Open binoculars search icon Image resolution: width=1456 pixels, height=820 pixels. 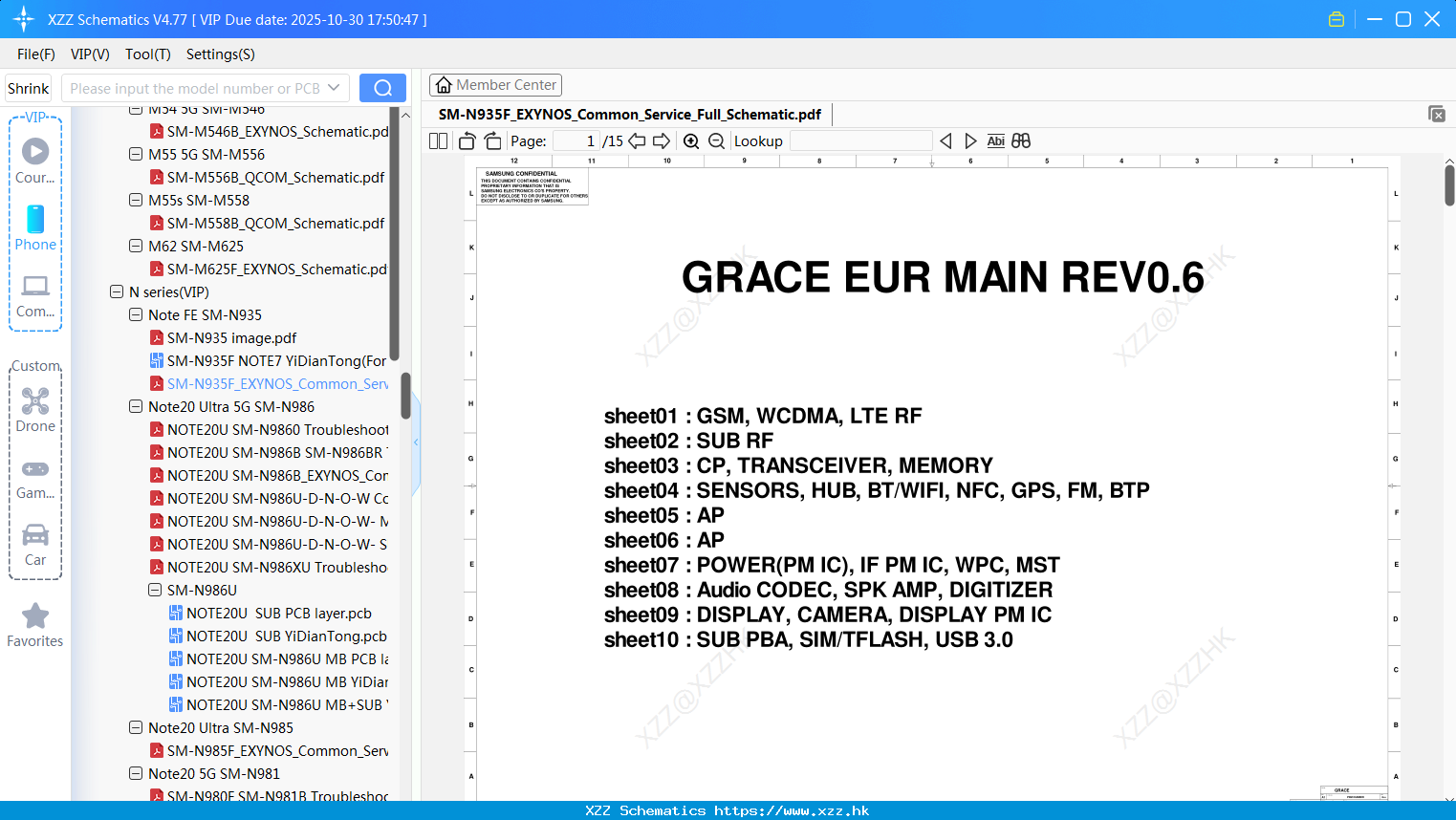[x=1021, y=141]
